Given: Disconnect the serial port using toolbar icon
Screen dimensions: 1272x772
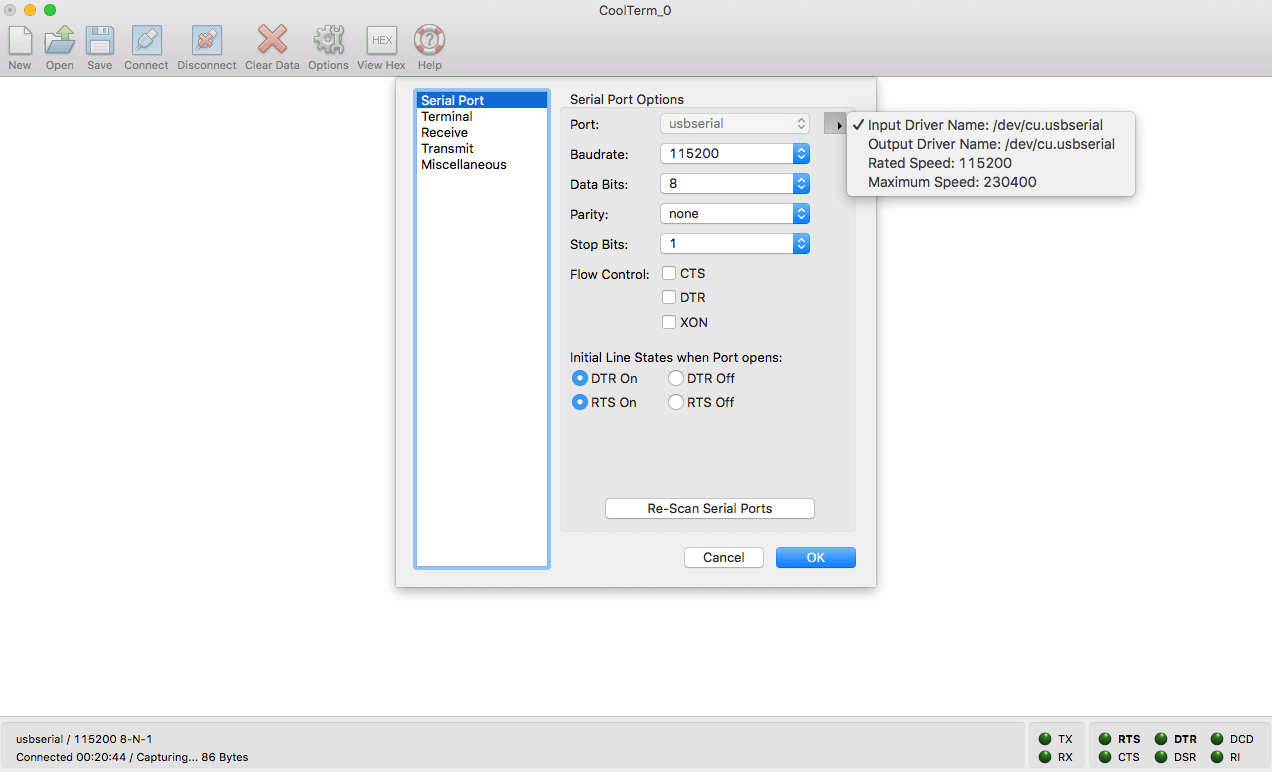Looking at the screenshot, I should pos(207,41).
